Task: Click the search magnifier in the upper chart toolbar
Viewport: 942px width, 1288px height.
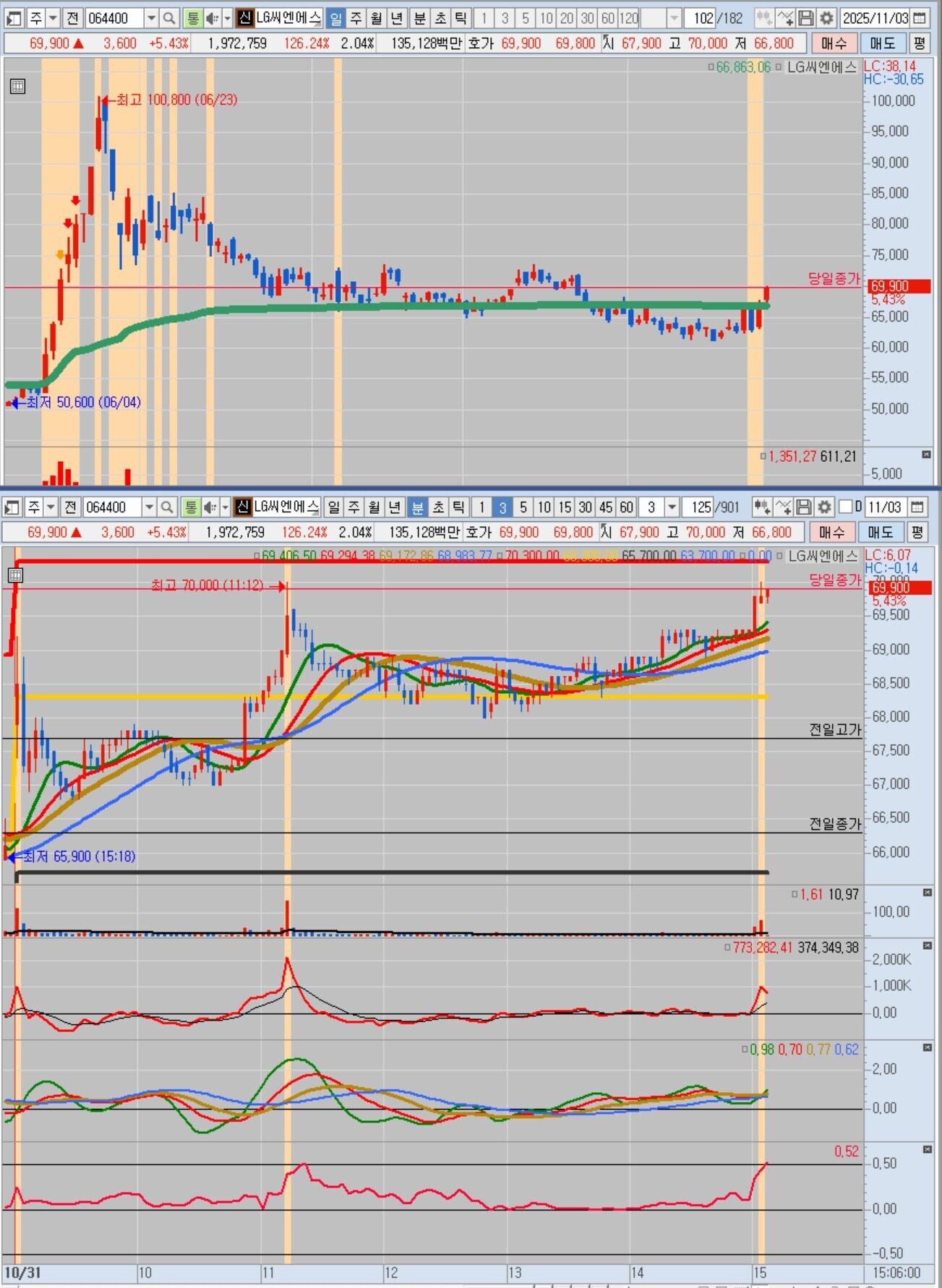Action: [168, 18]
